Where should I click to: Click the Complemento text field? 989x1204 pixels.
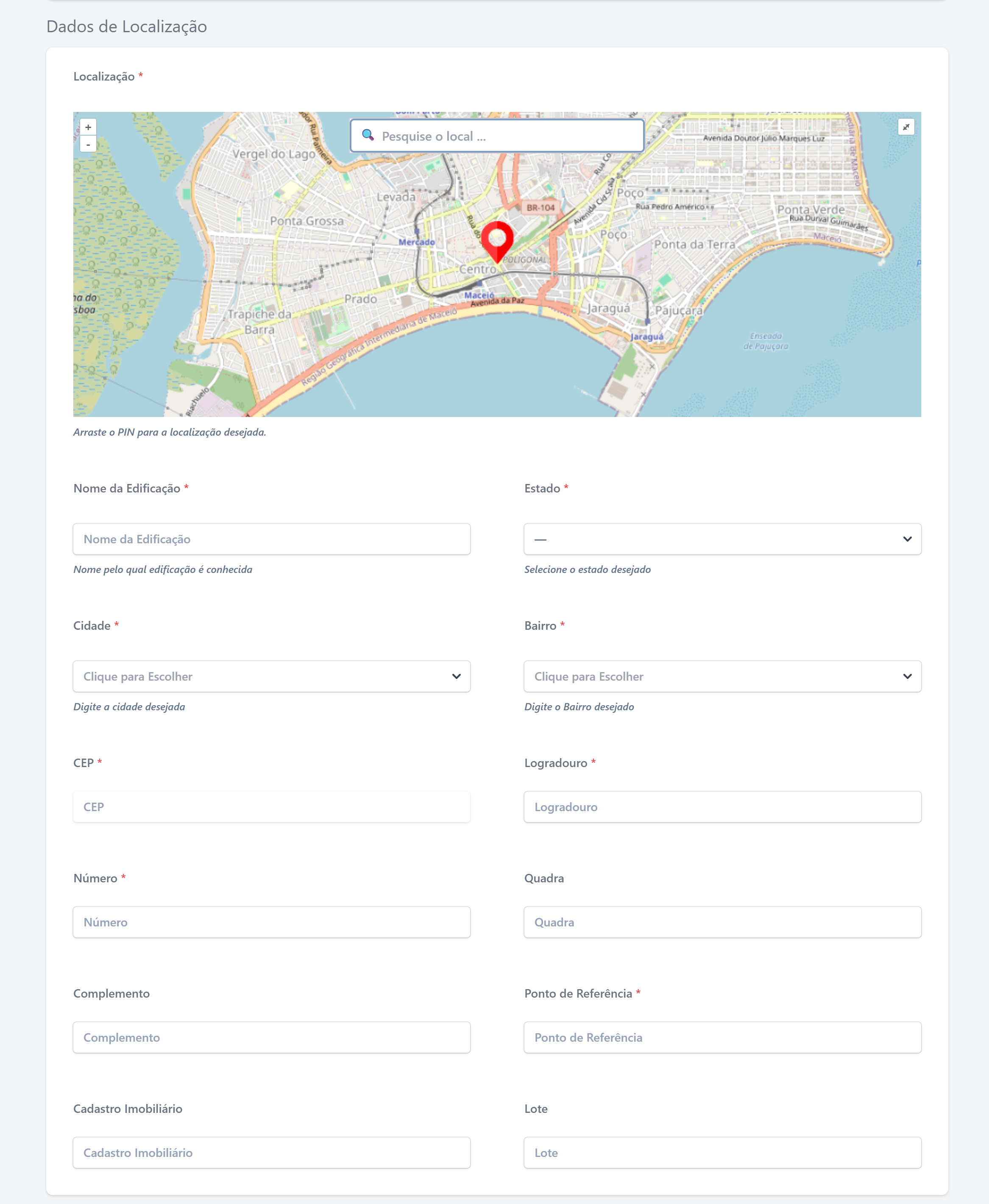tap(271, 1037)
